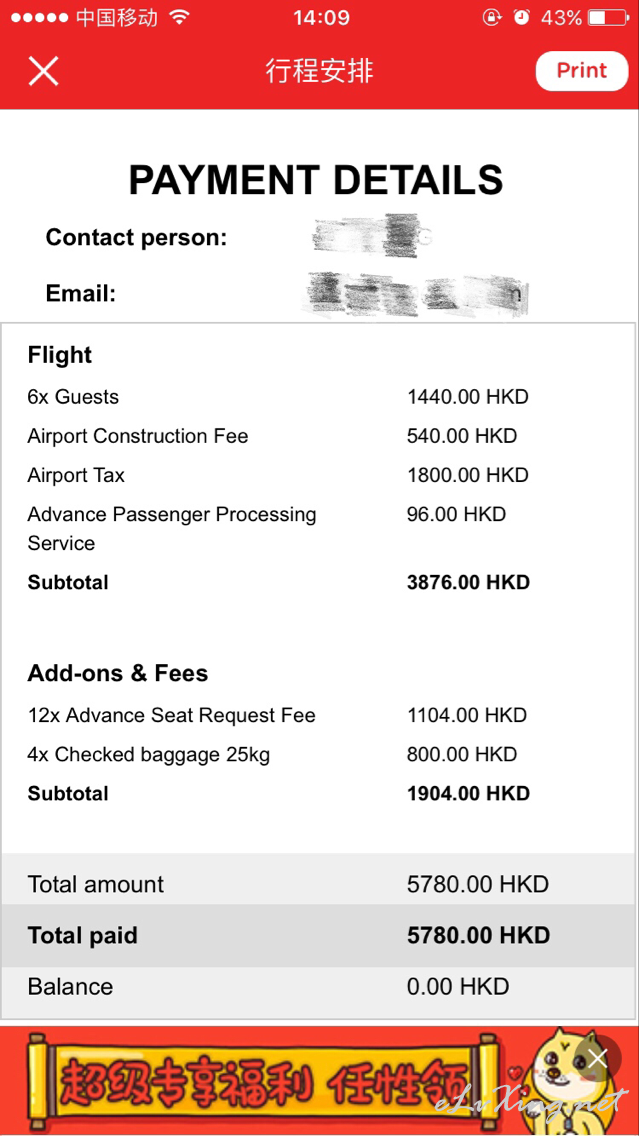This screenshot has width=639, height=1136.
Task: Tap the Total amount 5780.00 HKD value
Action: [x=477, y=884]
